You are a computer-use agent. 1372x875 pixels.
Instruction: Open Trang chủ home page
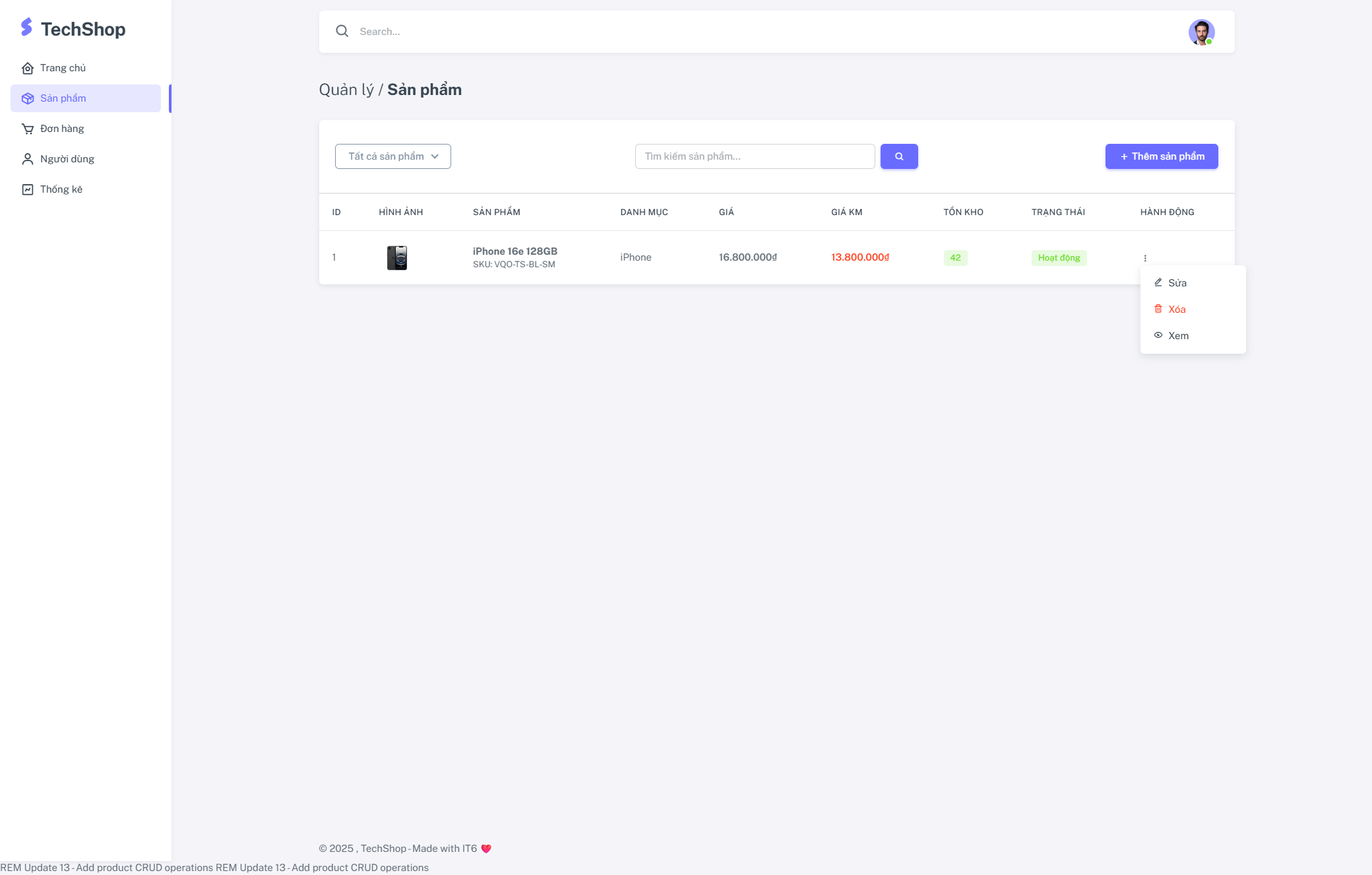62,68
